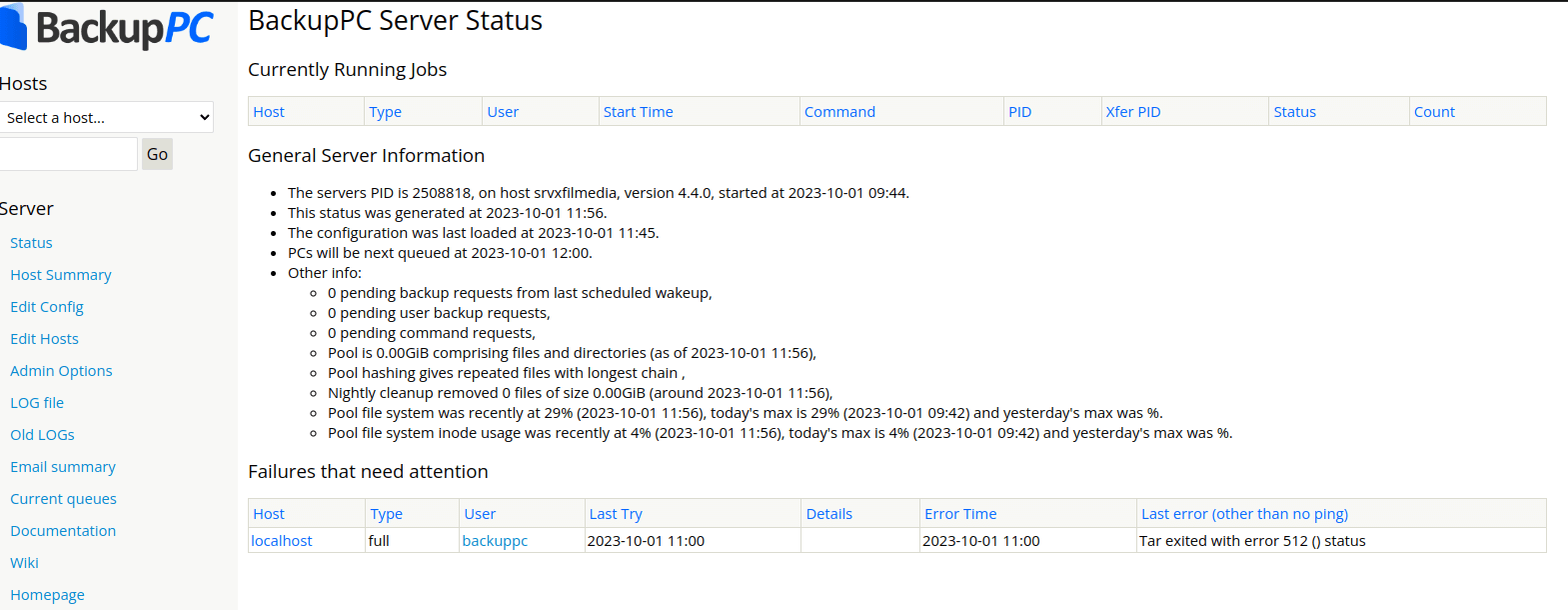Open Admin Options link
Viewport: 1568px width, 610px height.
pyautogui.click(x=61, y=371)
